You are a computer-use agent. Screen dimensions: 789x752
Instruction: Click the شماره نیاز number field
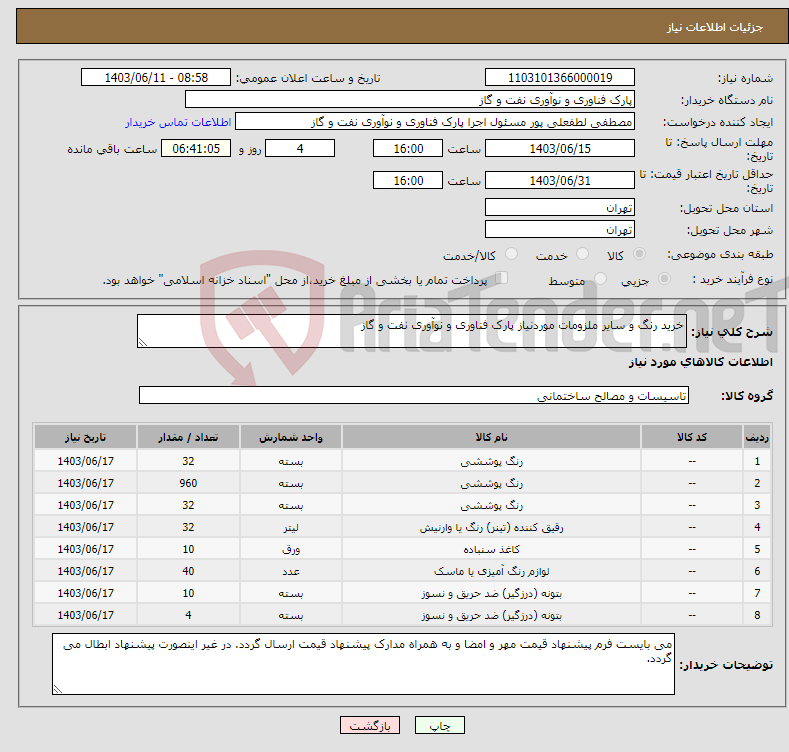(560, 78)
